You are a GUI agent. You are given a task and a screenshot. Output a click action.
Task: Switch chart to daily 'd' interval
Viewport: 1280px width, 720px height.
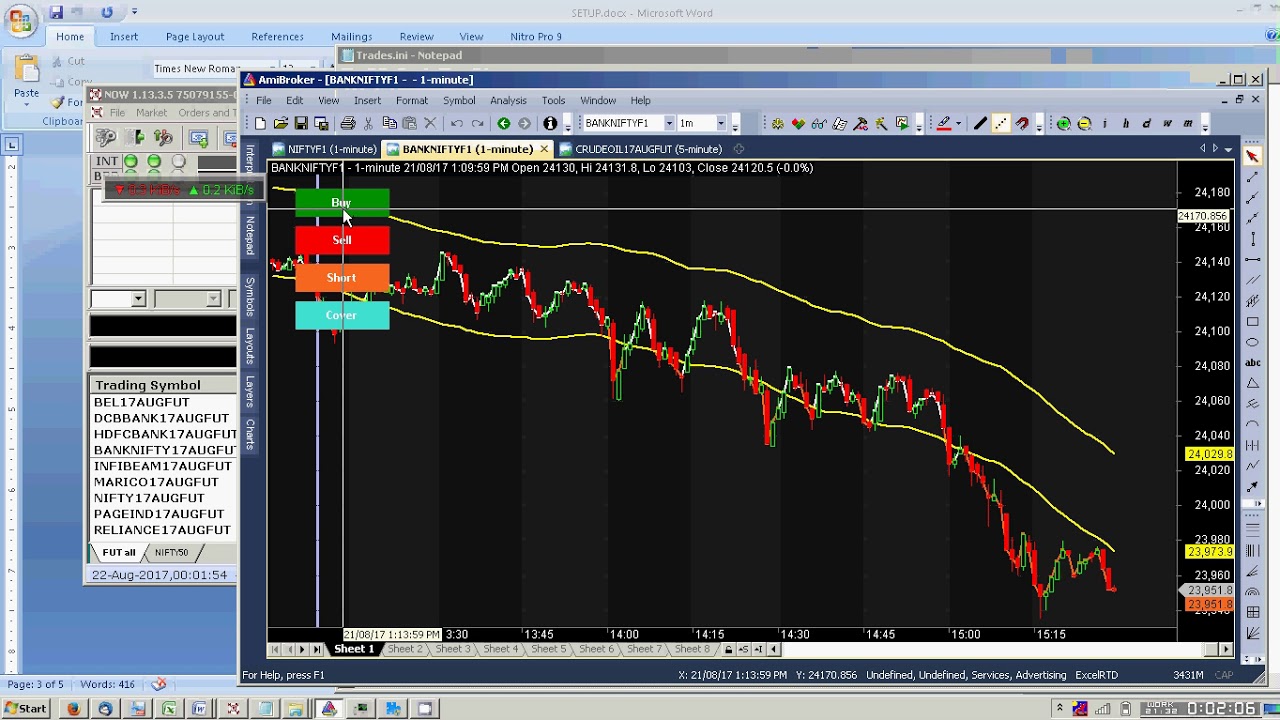(x=1146, y=123)
